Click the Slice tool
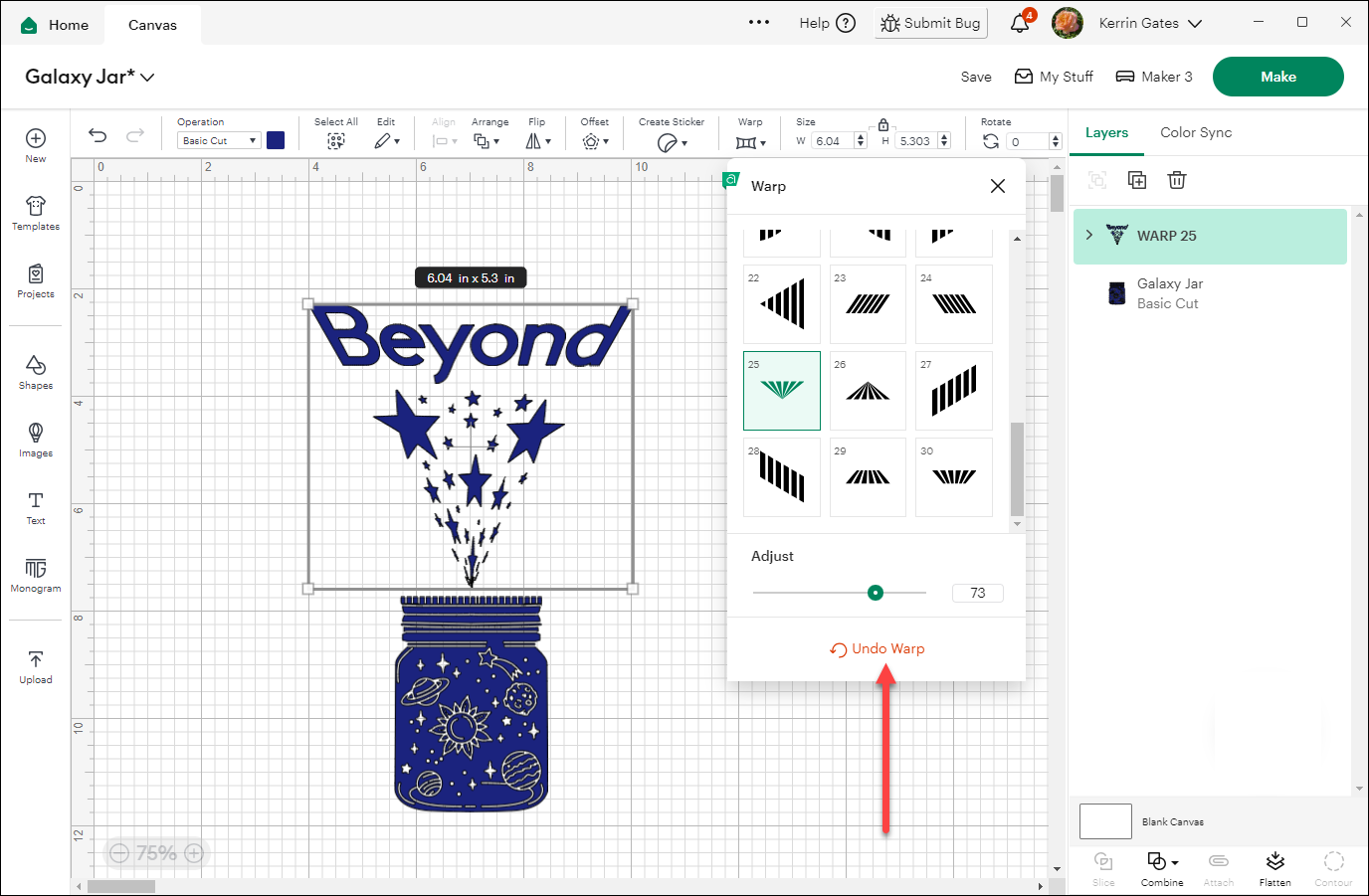Viewport: 1369px width, 896px height. pos(1103,867)
